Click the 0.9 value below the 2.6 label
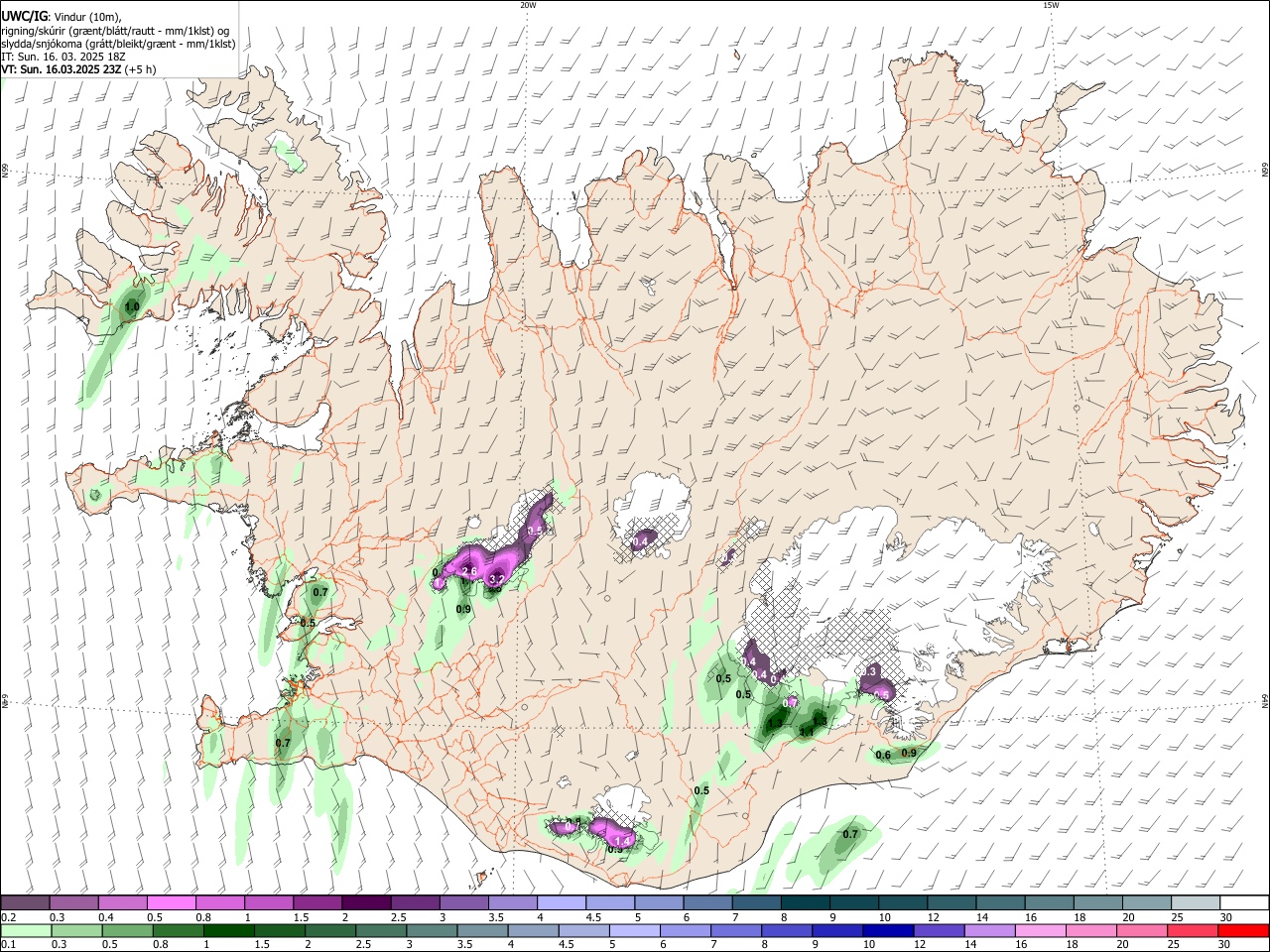The width and height of the screenshot is (1270, 952). click(463, 609)
